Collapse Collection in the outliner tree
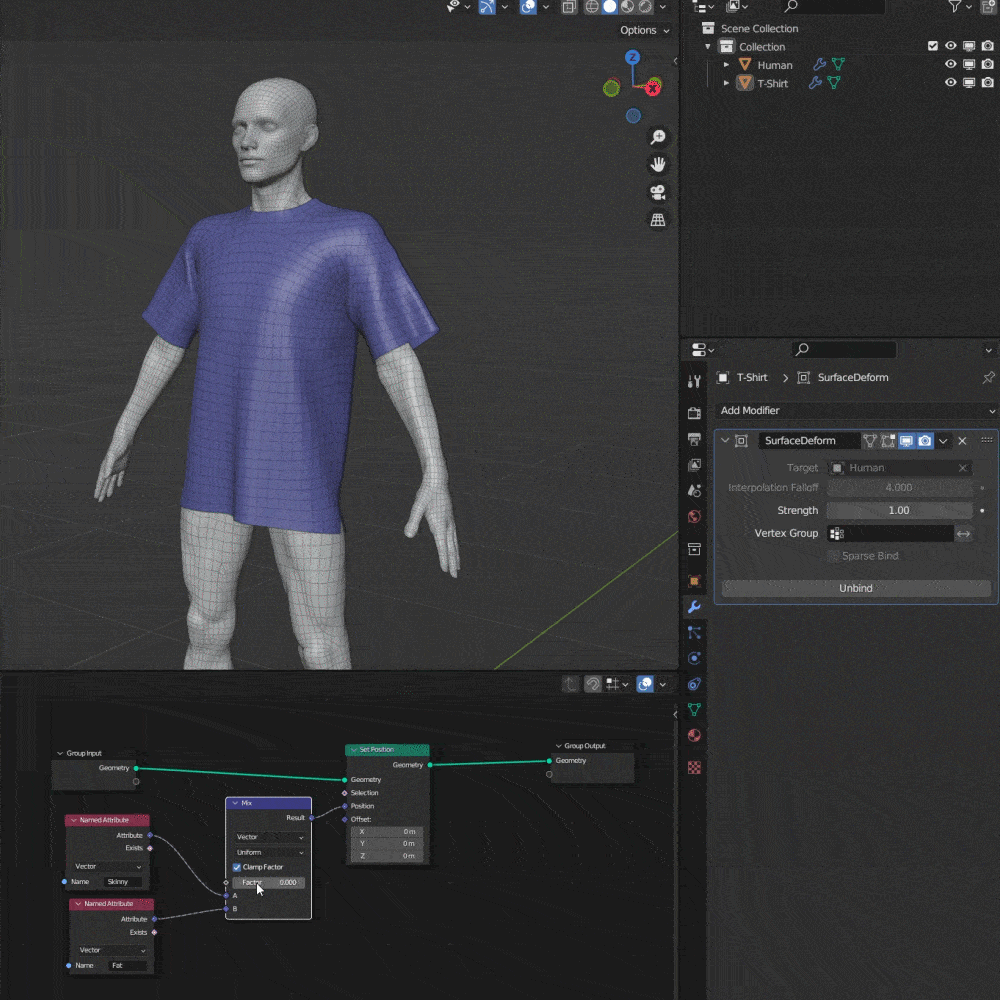The height and width of the screenshot is (1000, 1000). [707, 47]
